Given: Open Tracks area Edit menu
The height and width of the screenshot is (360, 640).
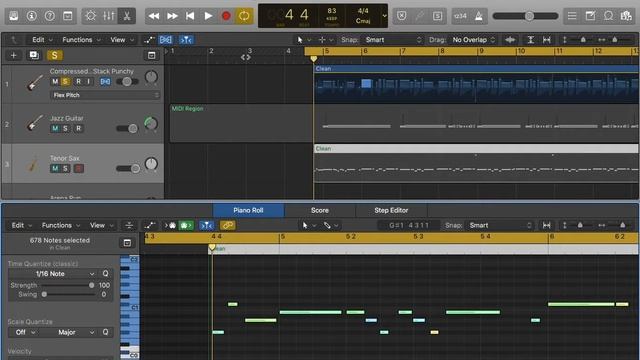Looking at the screenshot, I should 42,40.
